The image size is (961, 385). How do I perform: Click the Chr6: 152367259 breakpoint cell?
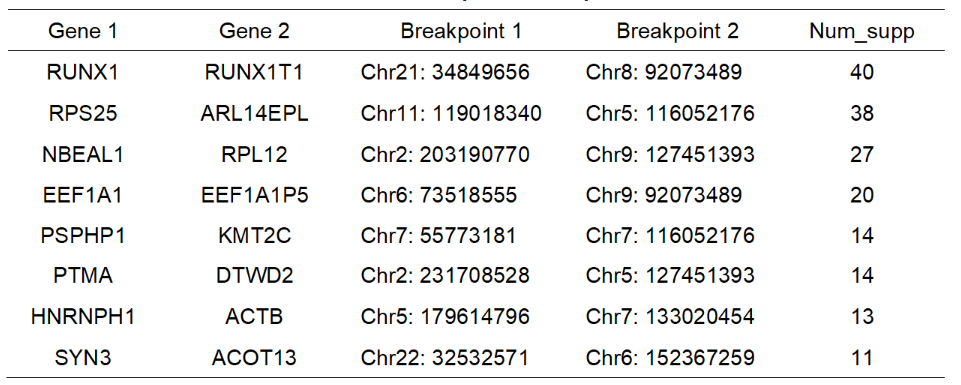[670, 357]
